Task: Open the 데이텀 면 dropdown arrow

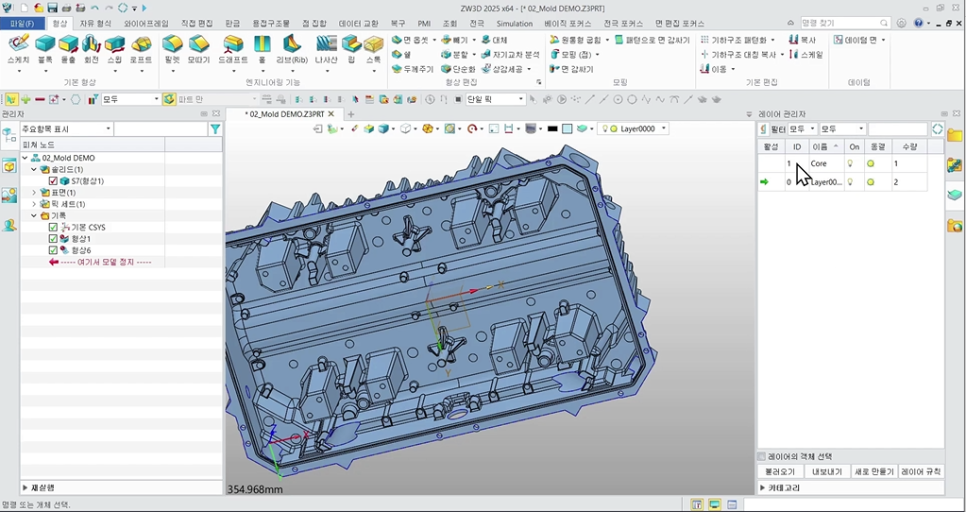Action: 883,39
